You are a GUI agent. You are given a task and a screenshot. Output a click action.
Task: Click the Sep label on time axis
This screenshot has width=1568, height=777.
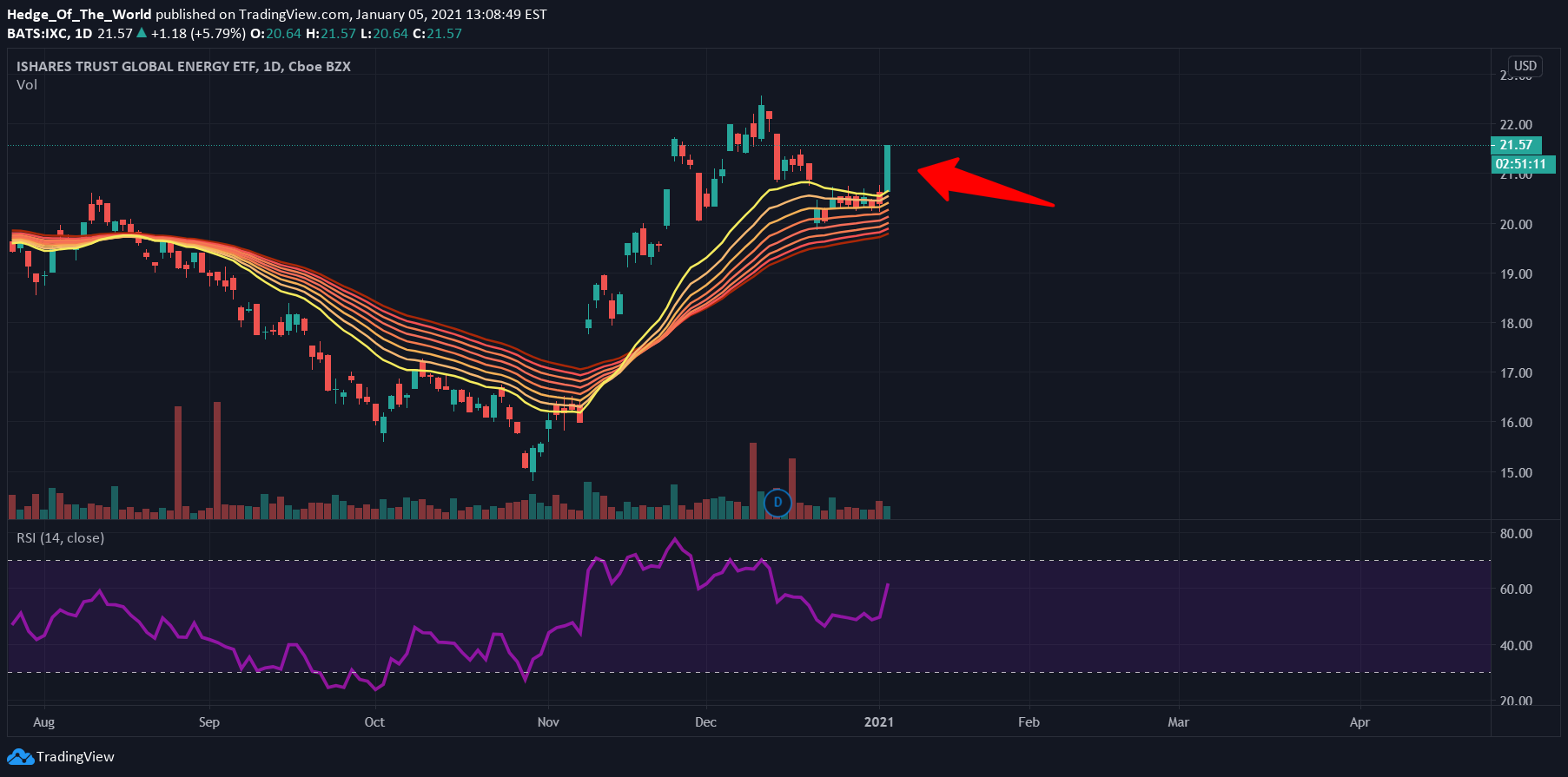[x=209, y=722]
